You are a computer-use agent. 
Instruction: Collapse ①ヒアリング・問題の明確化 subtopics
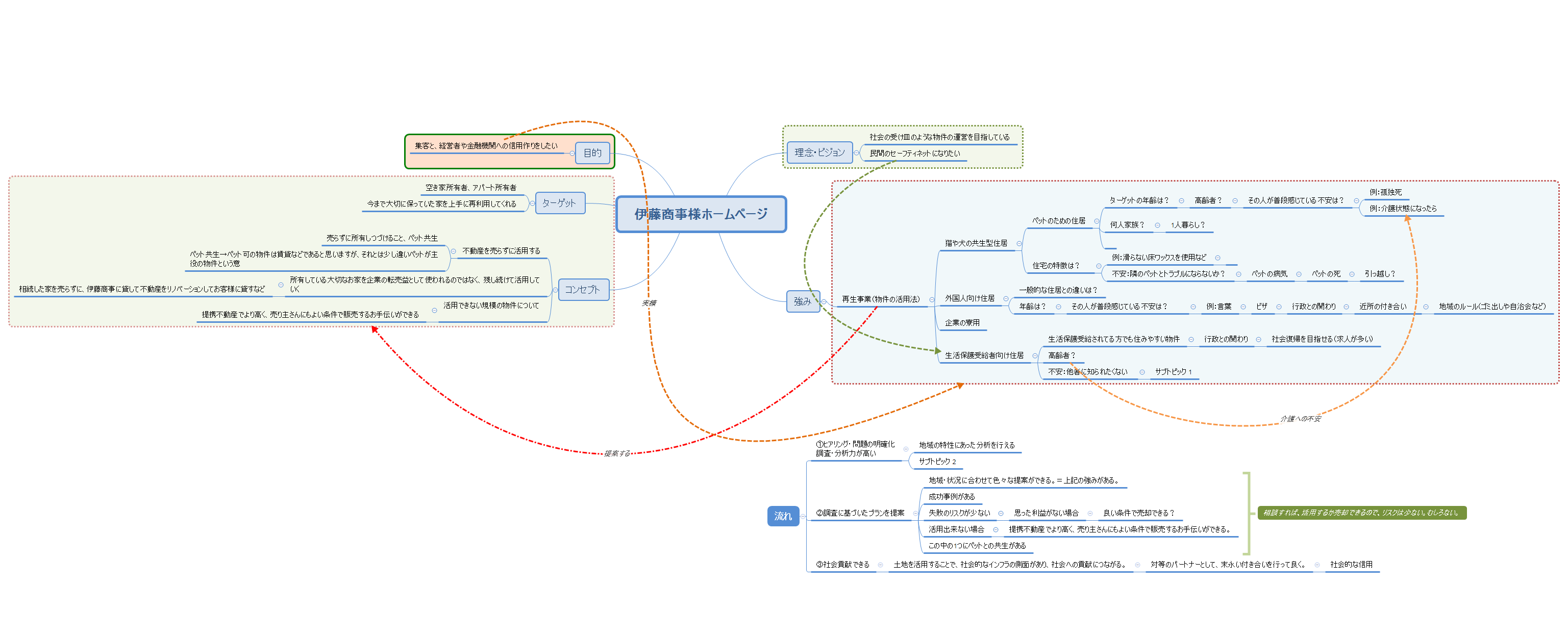[906, 449]
